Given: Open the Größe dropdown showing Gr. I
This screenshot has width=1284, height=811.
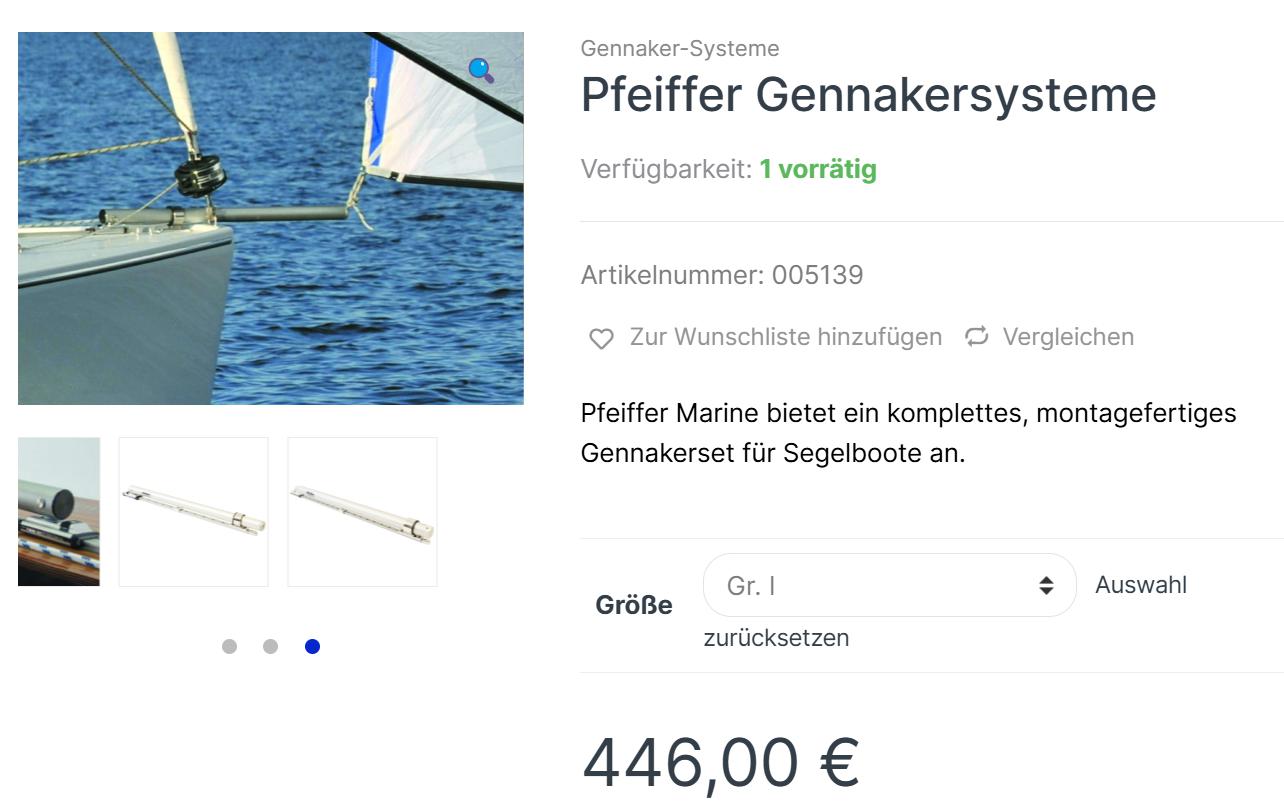Looking at the screenshot, I should pos(888,585).
